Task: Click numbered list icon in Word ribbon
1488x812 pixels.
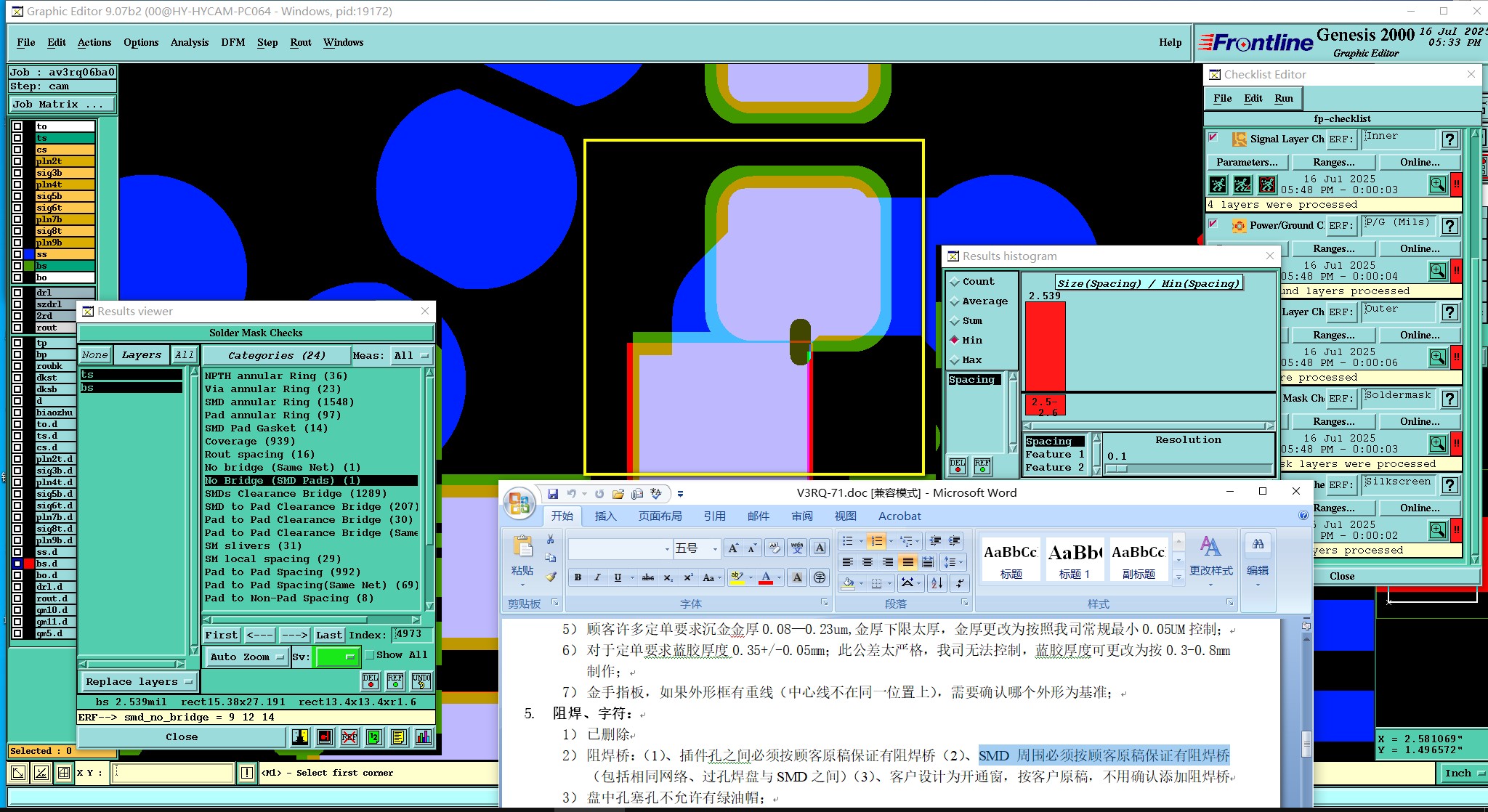Action: click(876, 541)
